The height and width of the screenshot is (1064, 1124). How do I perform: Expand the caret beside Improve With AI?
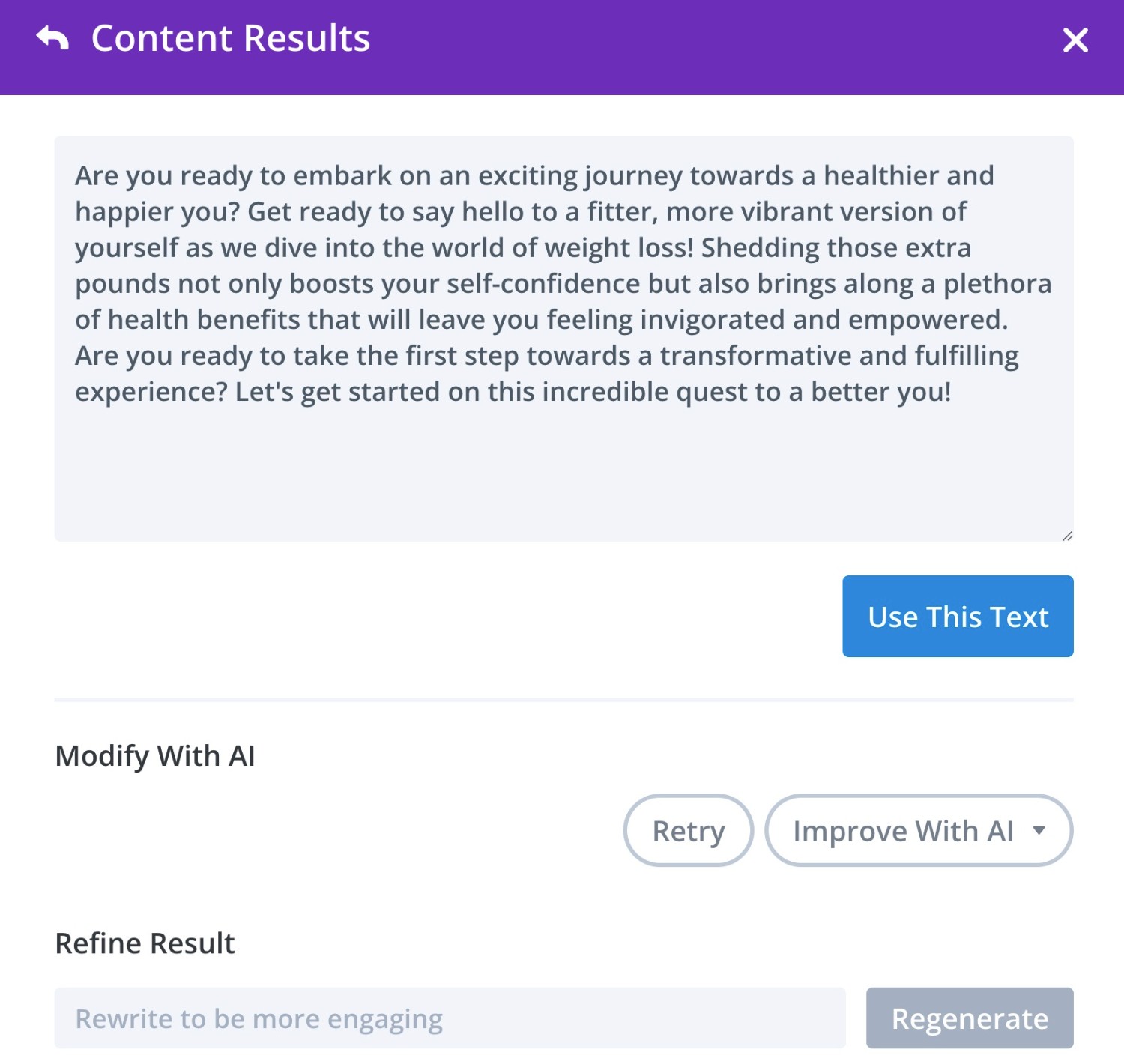(1039, 830)
